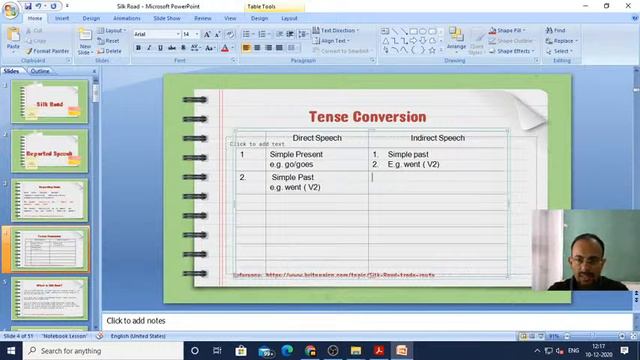Image resolution: width=640 pixels, height=360 pixels.
Task: Increase the list indent level
Action: (290, 34)
